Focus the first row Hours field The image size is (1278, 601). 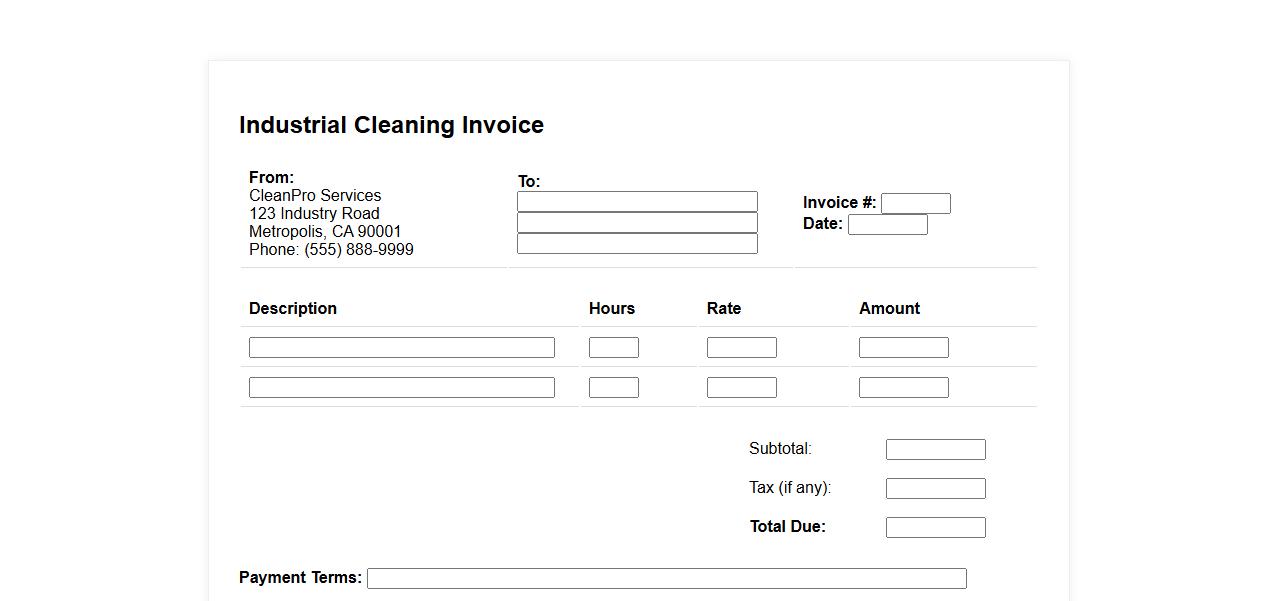pyautogui.click(x=613, y=348)
